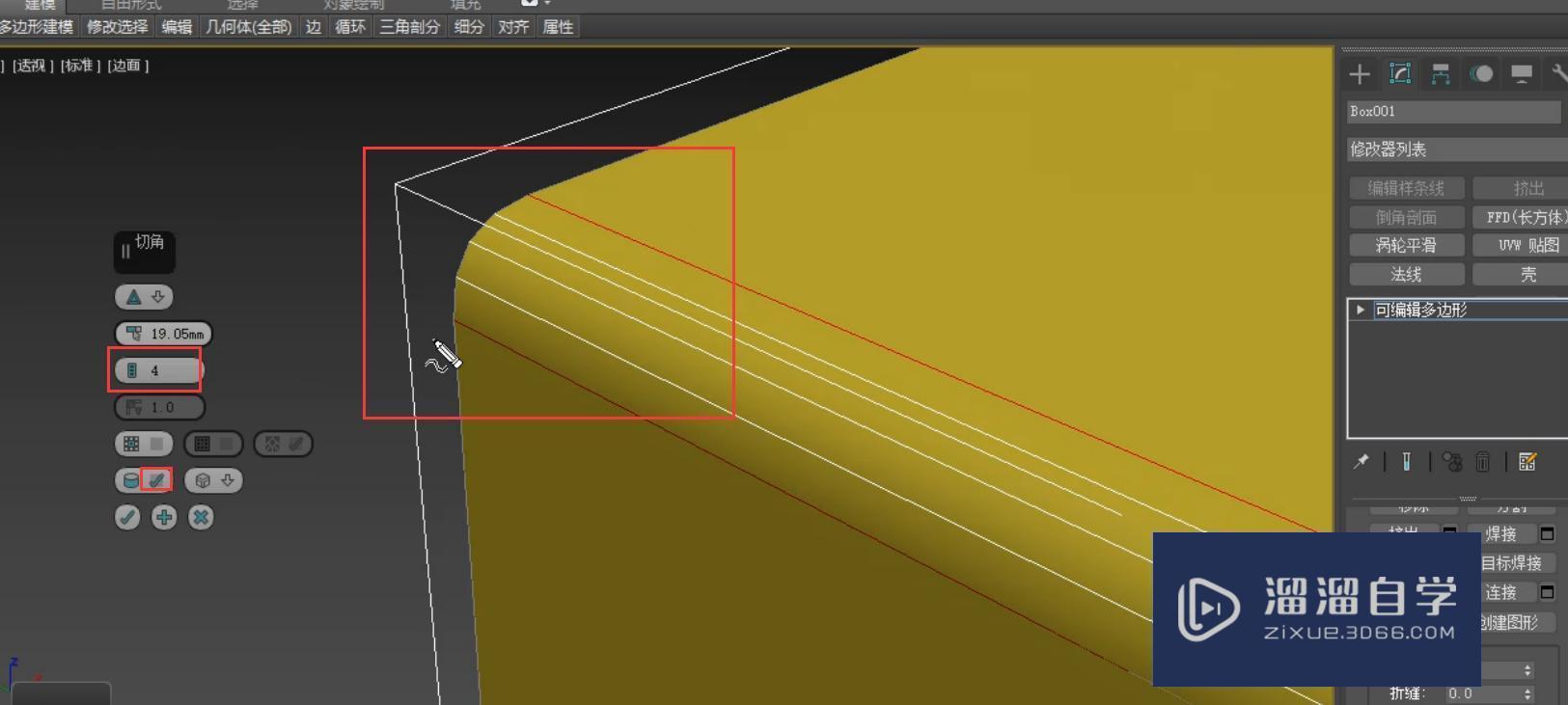1568x705 pixels.
Task: Open the 编辑 ribbon tab
Action: (177, 27)
